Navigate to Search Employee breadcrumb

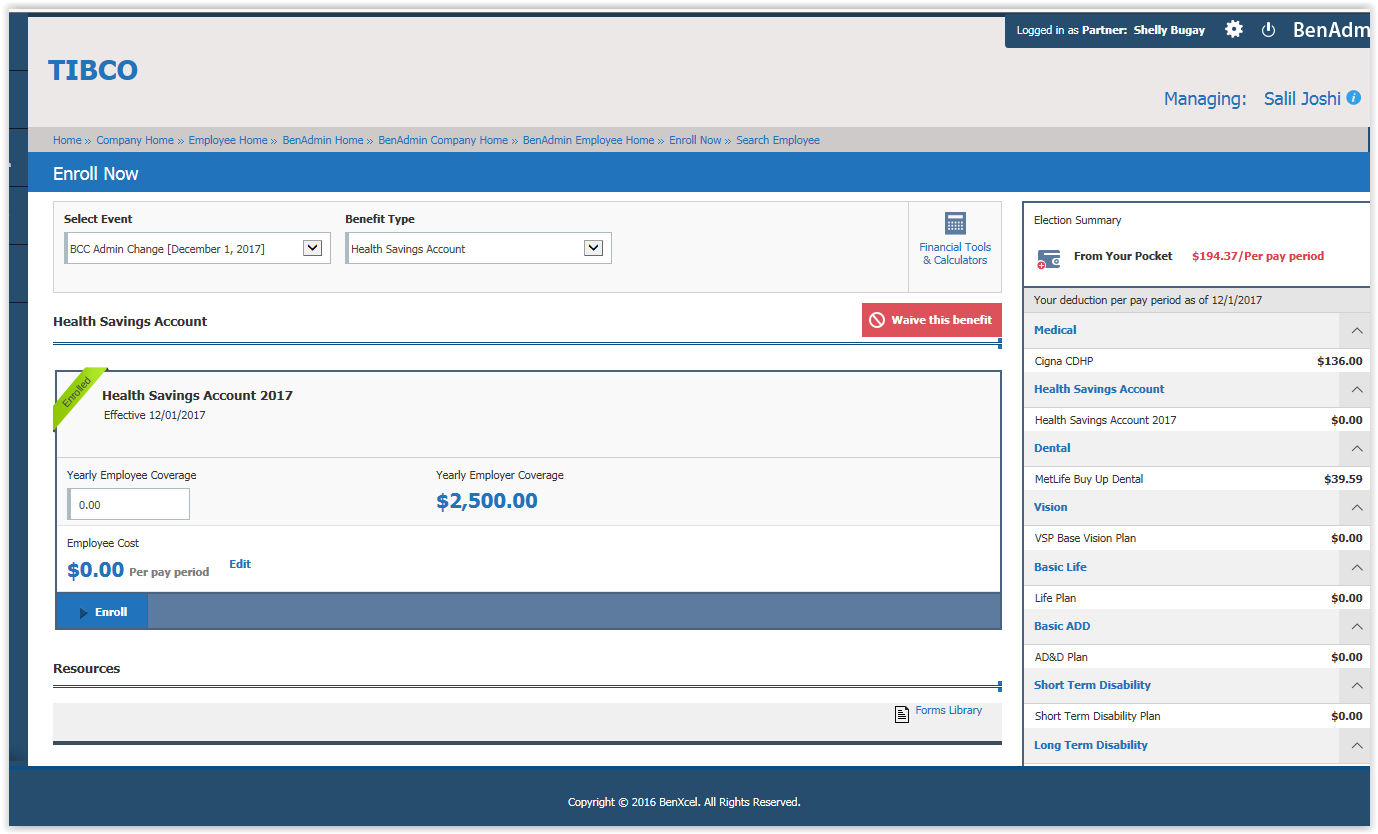tap(777, 141)
